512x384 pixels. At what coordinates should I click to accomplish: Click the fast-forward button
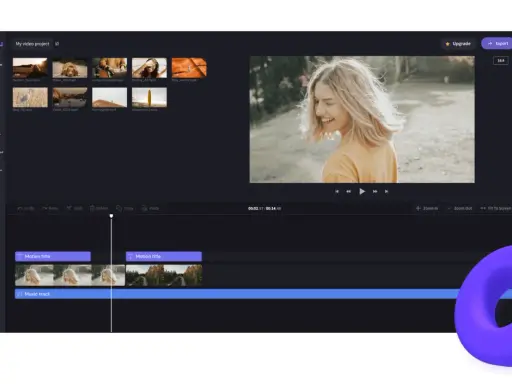click(375, 191)
